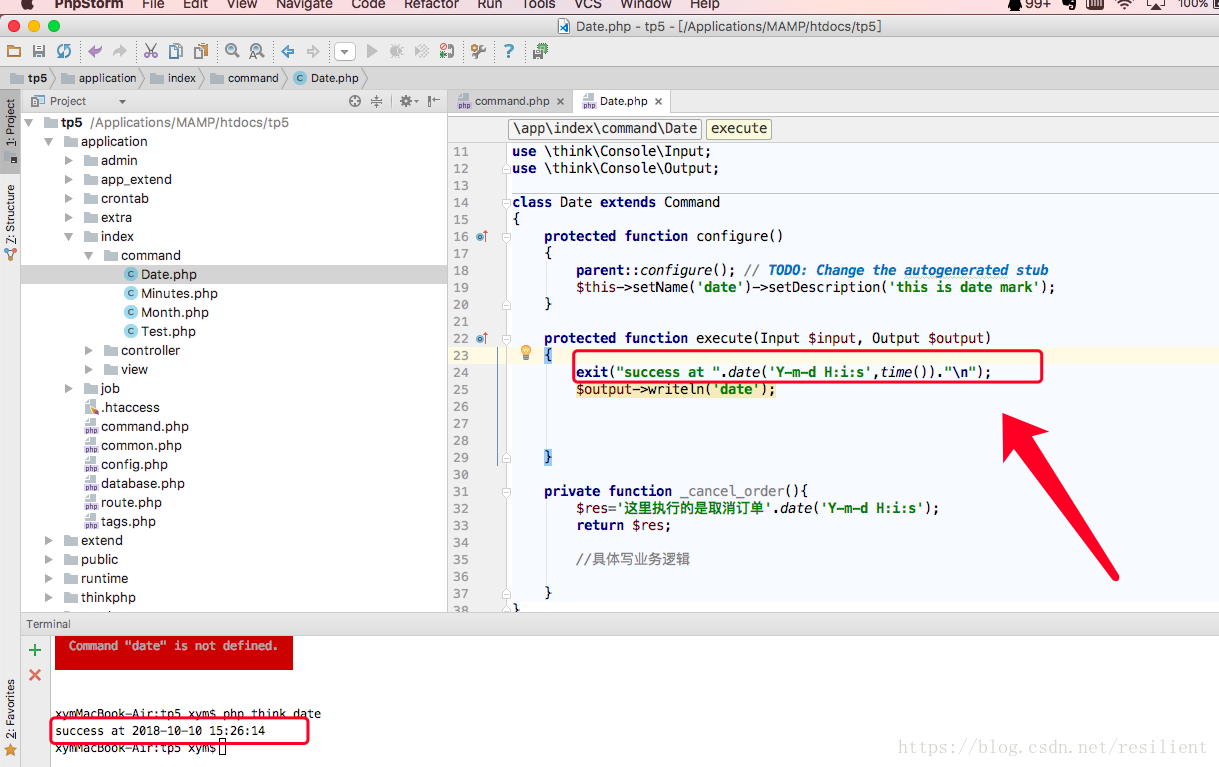Viewport: 1219px width, 767px height.
Task: Collapse the application folder
Action: tap(49, 141)
